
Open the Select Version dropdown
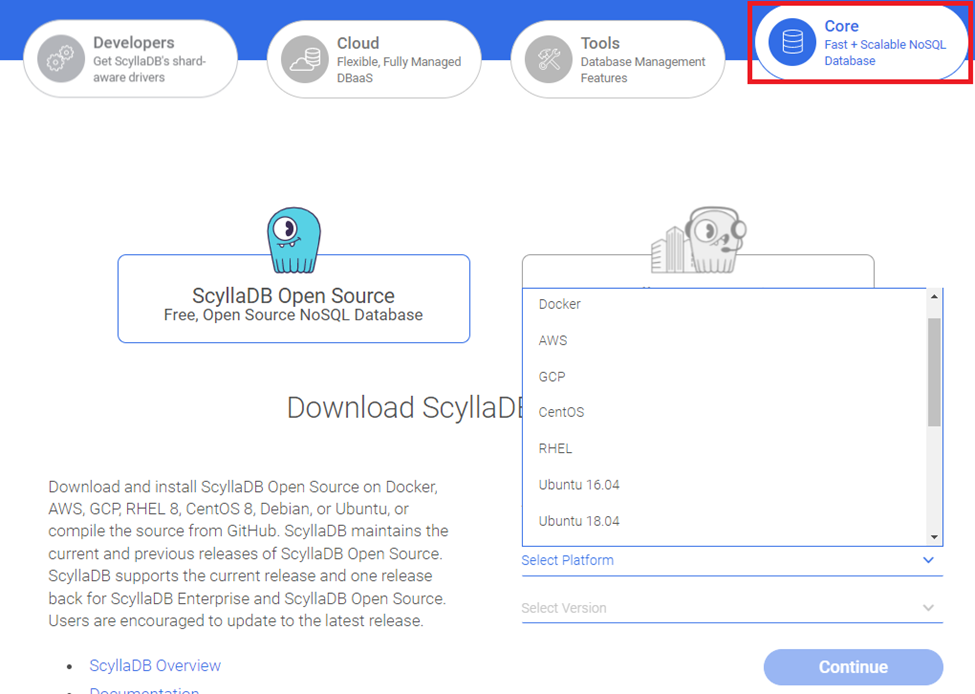click(x=732, y=608)
